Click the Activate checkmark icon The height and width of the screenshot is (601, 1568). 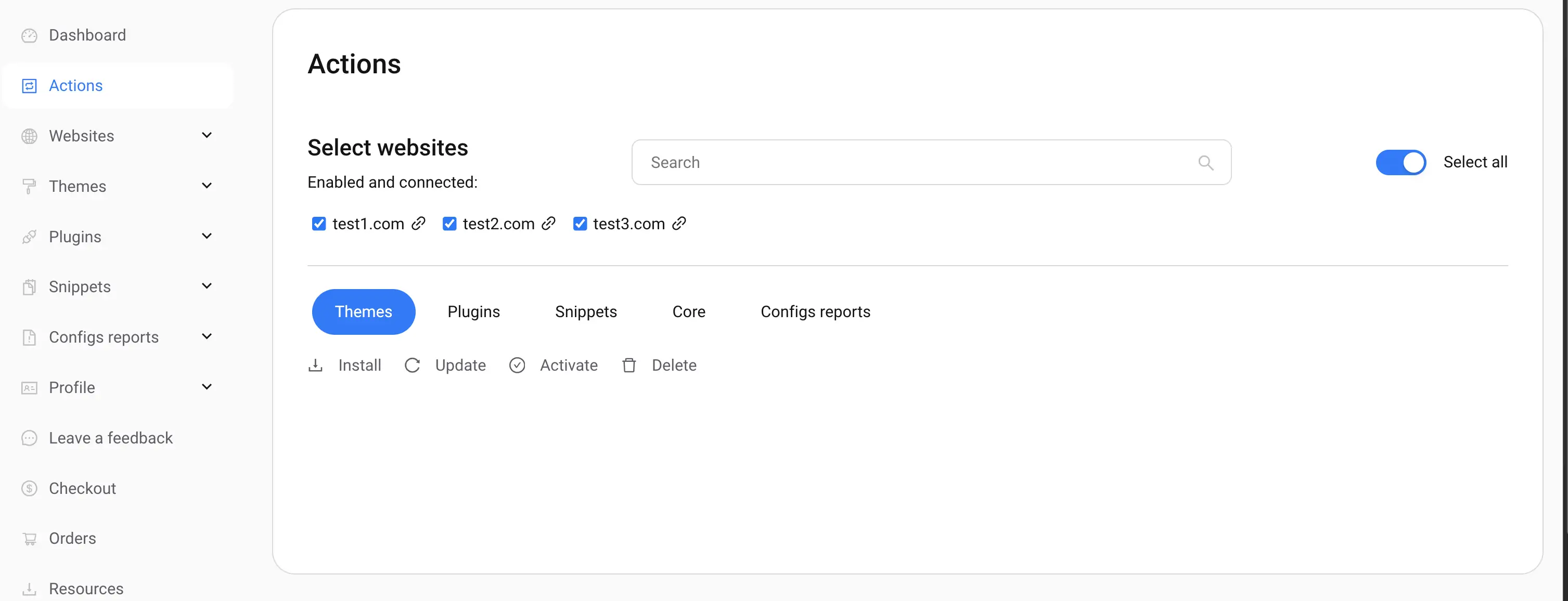(518, 365)
